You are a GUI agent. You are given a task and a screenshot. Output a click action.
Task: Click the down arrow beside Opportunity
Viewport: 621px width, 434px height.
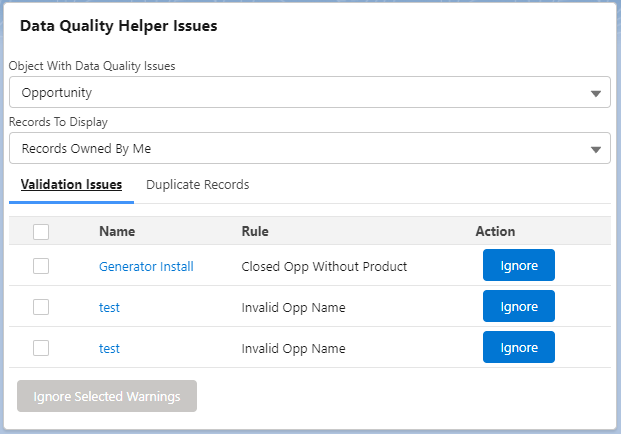(x=596, y=93)
